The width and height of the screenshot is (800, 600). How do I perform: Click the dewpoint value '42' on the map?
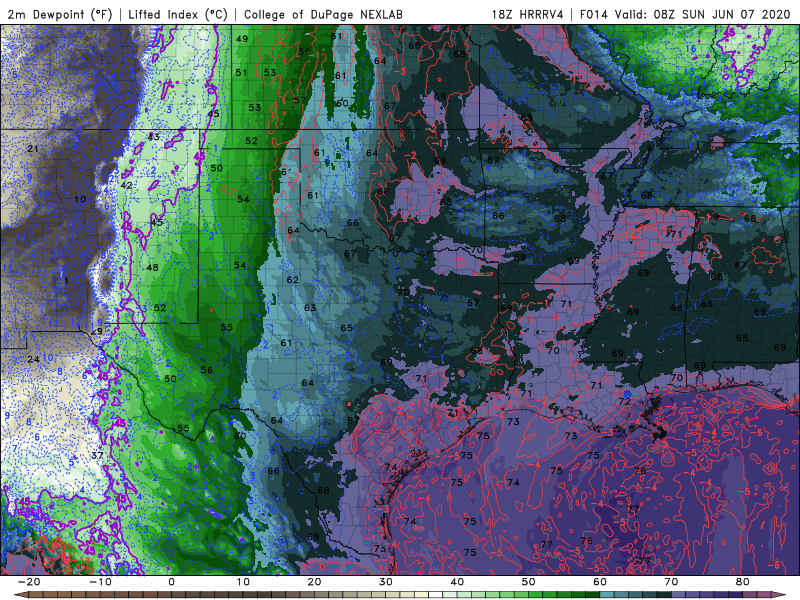[127, 185]
